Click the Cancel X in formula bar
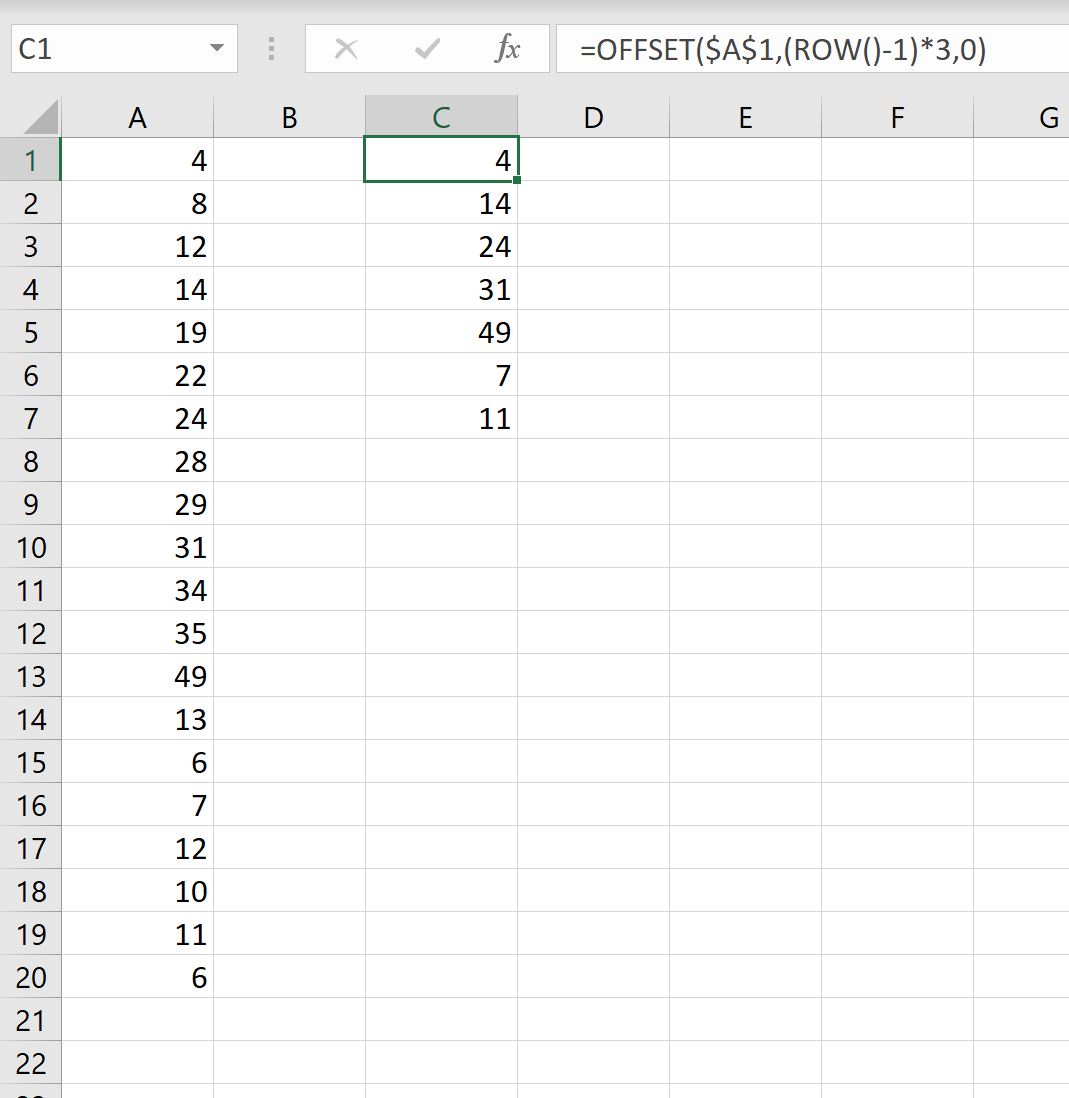The image size is (1069, 1098). click(x=345, y=48)
